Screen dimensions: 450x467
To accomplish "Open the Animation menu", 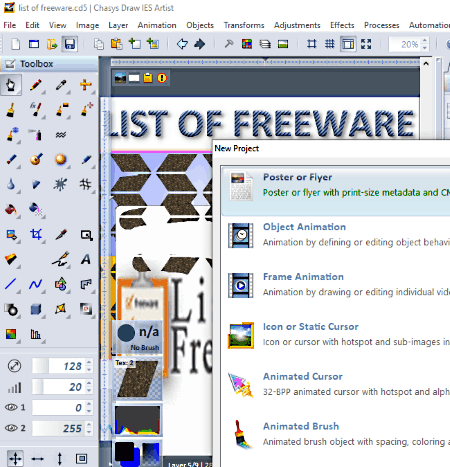I will click(157, 25).
